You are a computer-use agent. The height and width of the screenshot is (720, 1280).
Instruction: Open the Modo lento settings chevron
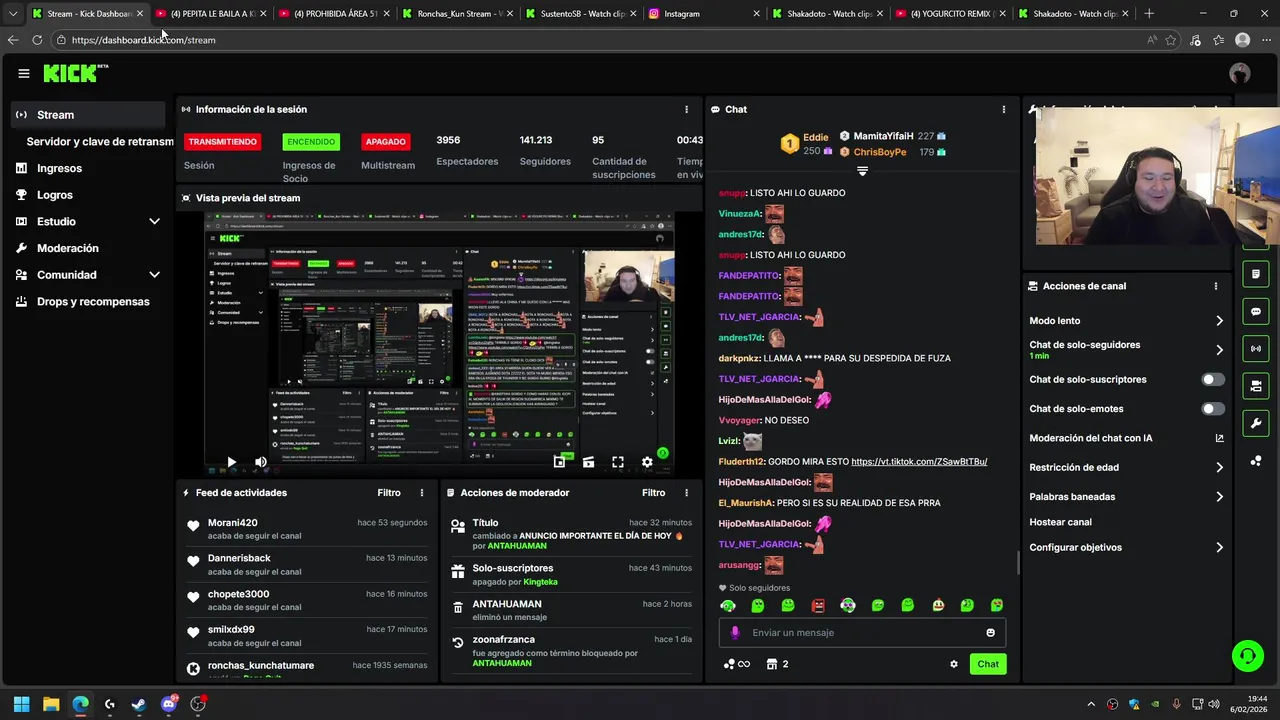(1219, 321)
